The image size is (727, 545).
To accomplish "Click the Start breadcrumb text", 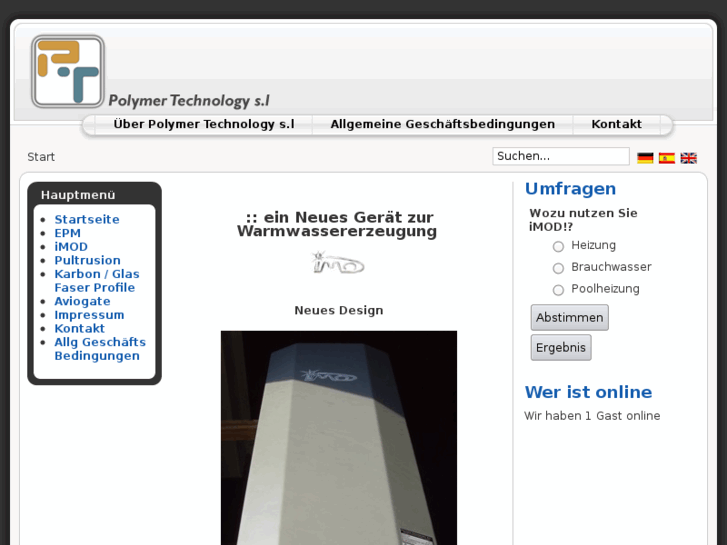I will coord(41,157).
